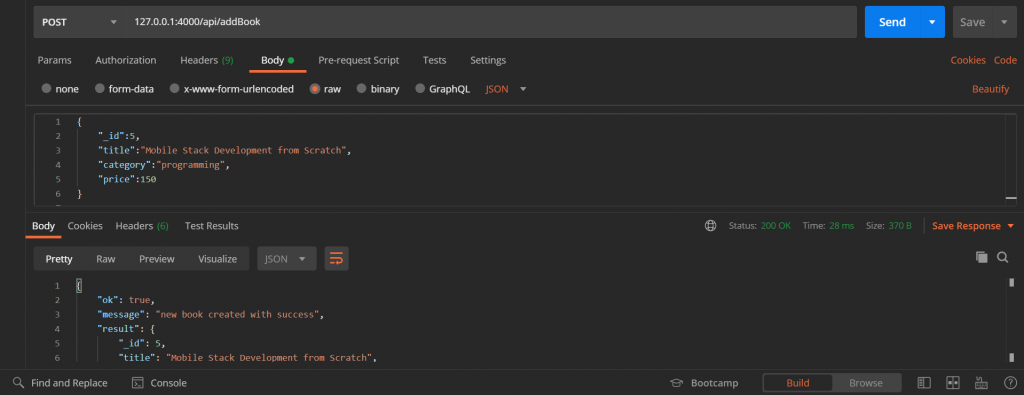The height and width of the screenshot is (395, 1024).
Task: Click the response pane vertical scrollbar
Action: pos(1012,320)
